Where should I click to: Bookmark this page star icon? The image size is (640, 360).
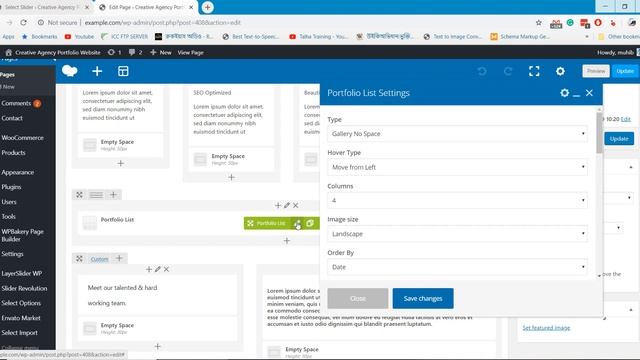538,23
